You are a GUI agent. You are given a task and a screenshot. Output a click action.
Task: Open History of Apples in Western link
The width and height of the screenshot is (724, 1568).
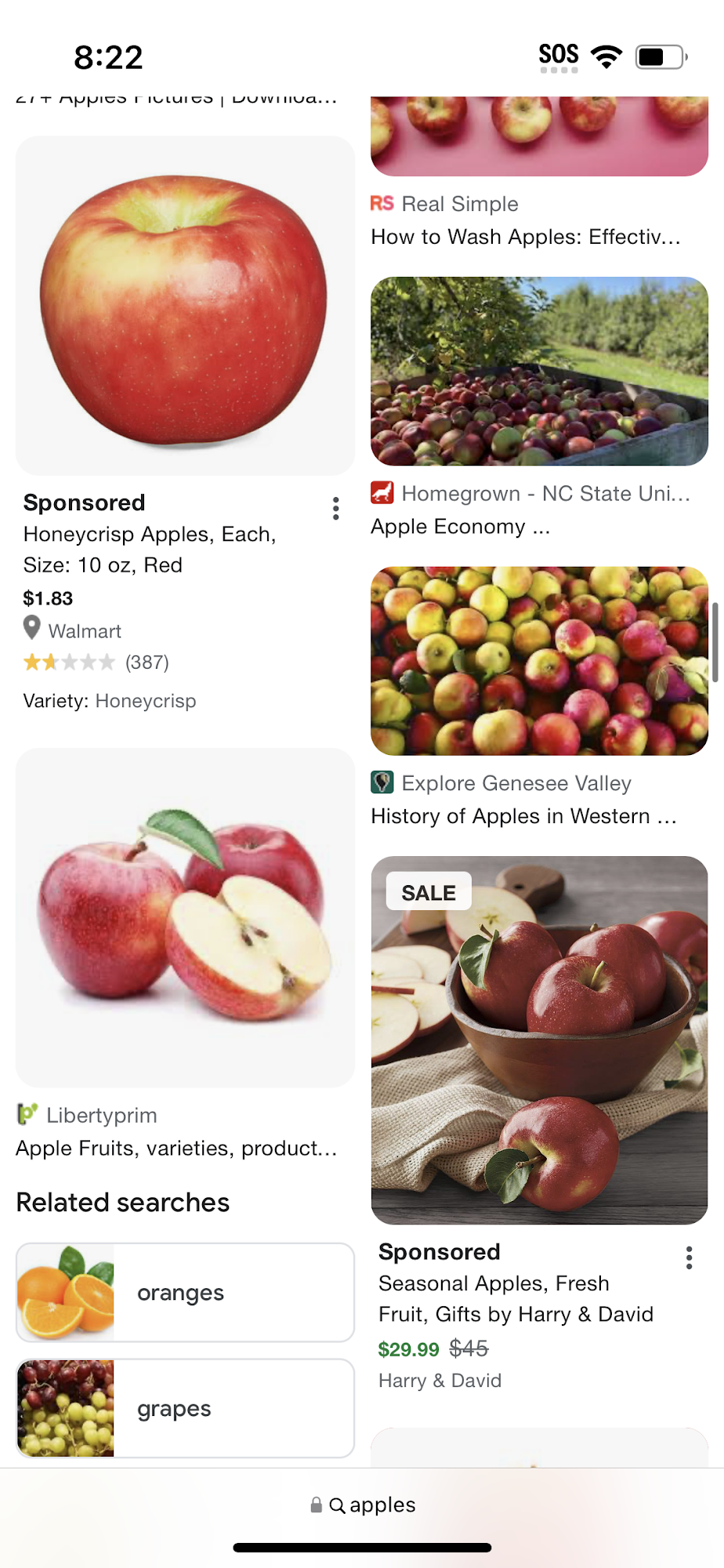(x=524, y=816)
